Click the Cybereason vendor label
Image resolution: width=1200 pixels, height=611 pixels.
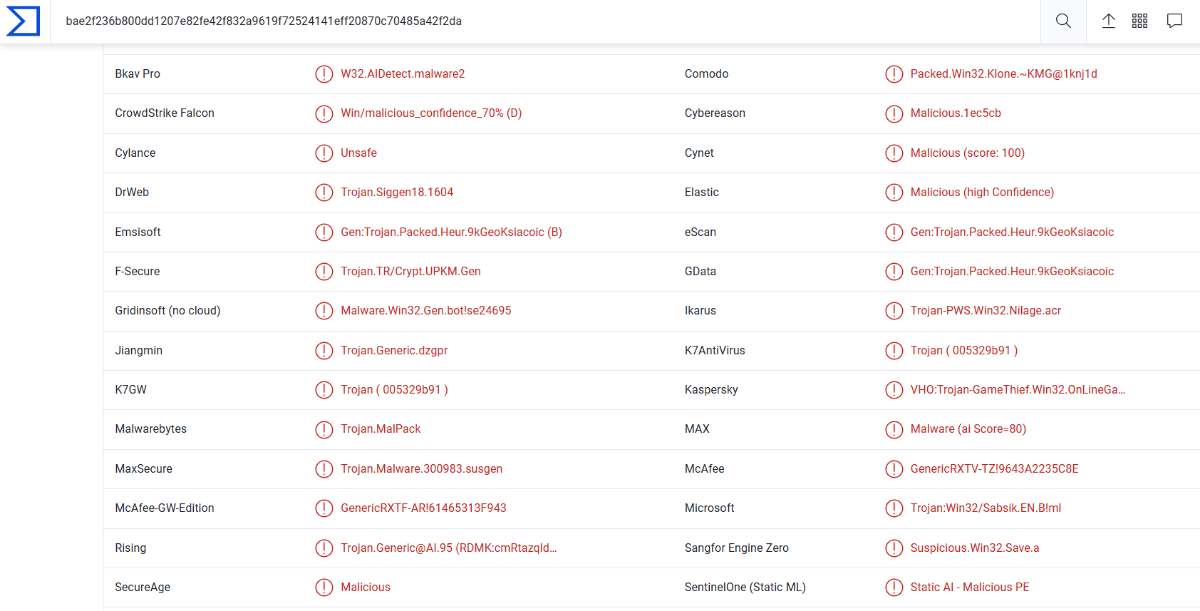point(715,113)
